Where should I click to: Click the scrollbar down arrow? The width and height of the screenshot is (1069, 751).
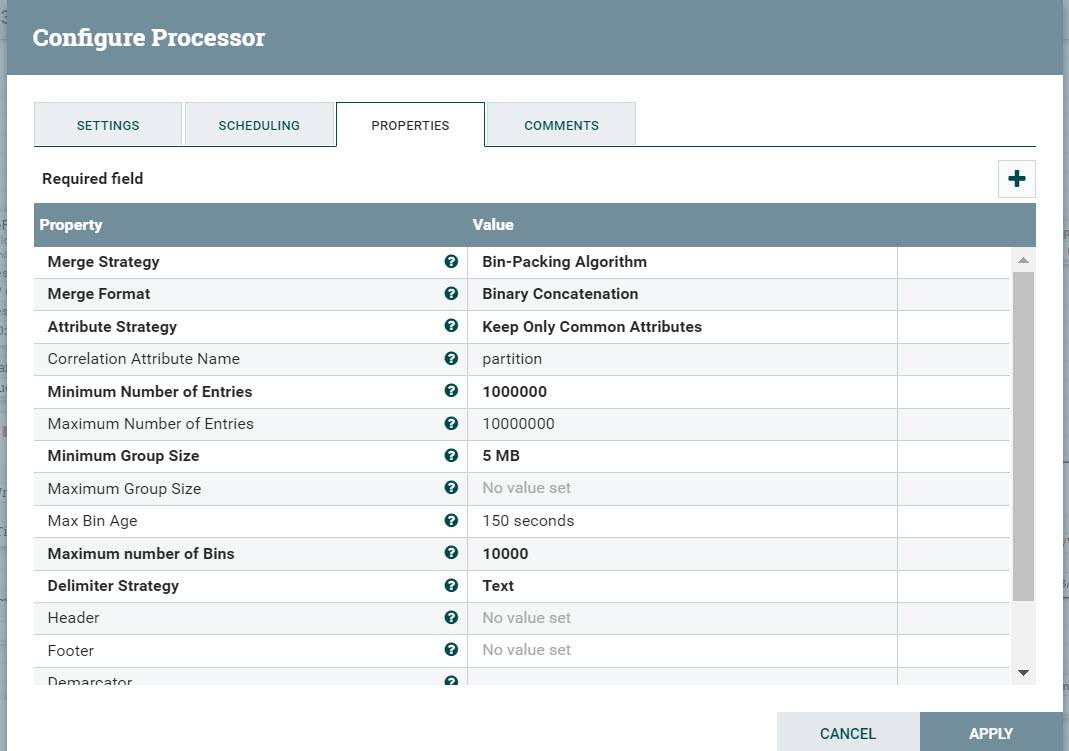[x=1022, y=673]
